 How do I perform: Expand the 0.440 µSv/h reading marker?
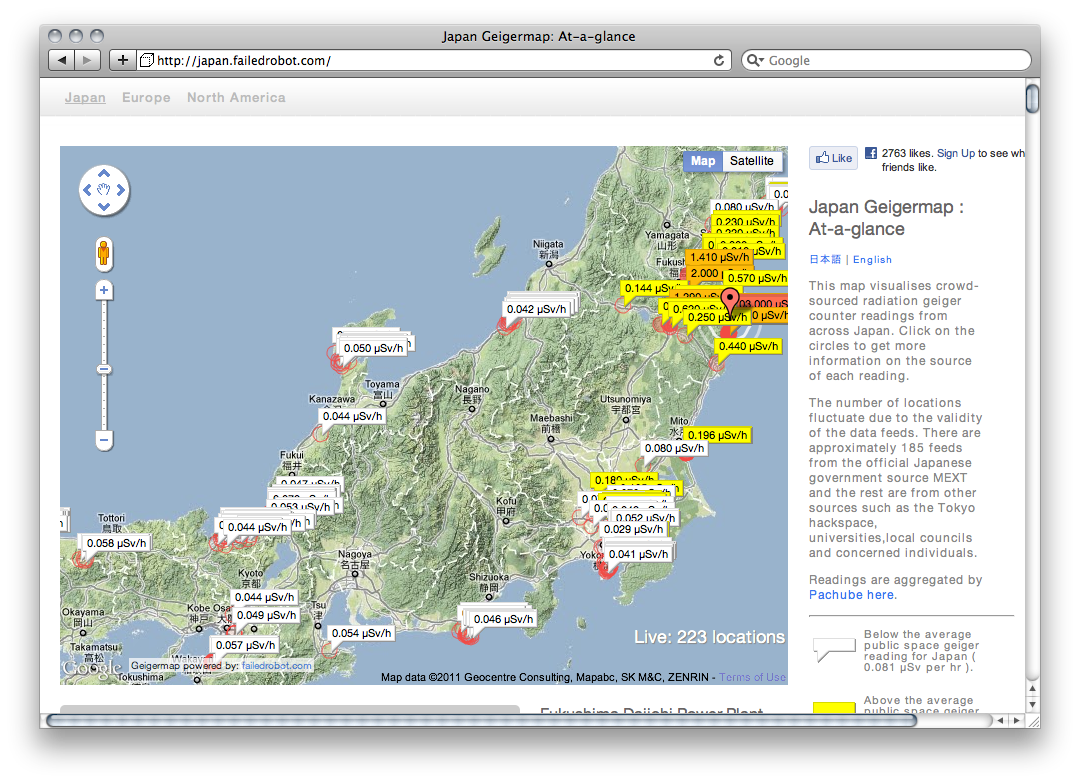[x=748, y=346]
